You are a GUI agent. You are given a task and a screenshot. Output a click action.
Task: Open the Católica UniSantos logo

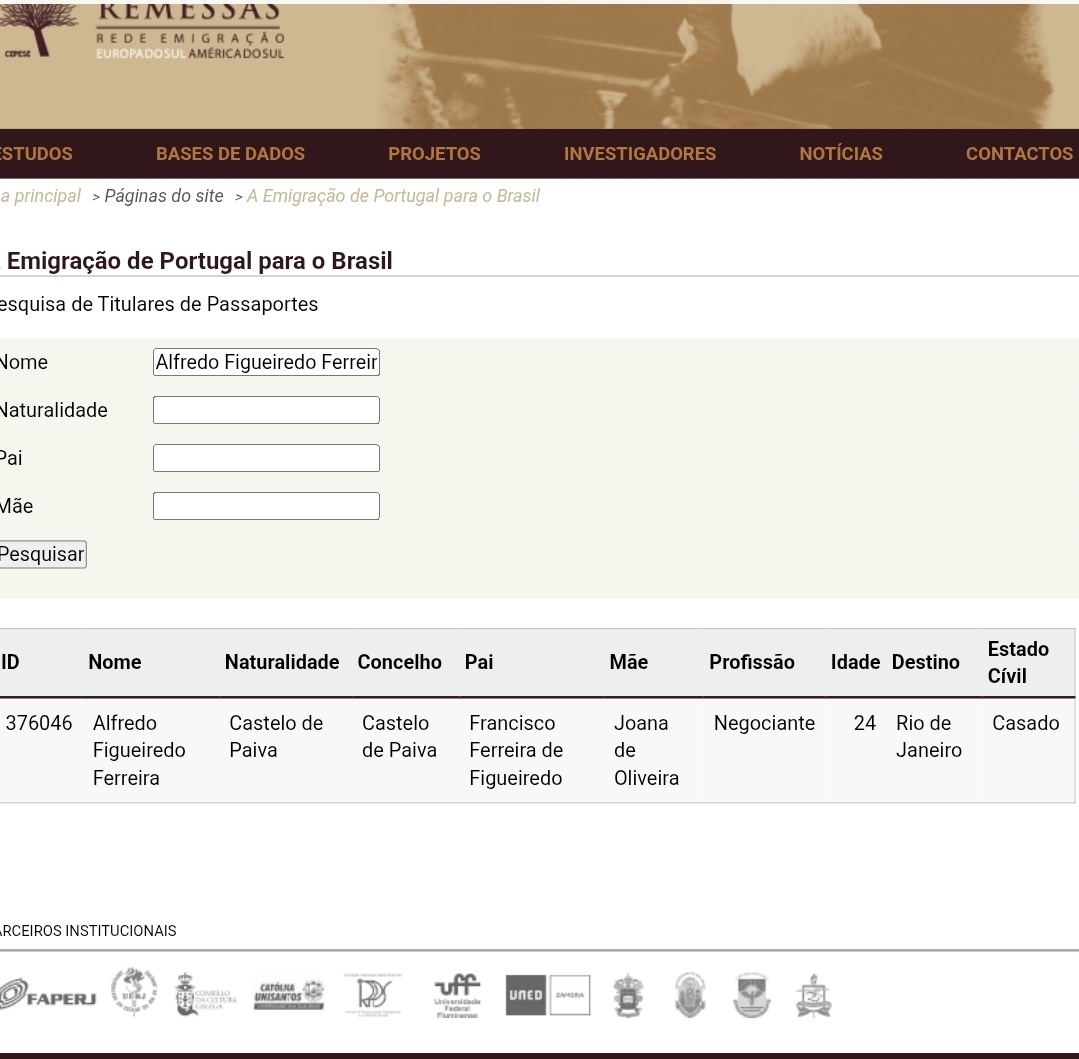click(x=289, y=995)
